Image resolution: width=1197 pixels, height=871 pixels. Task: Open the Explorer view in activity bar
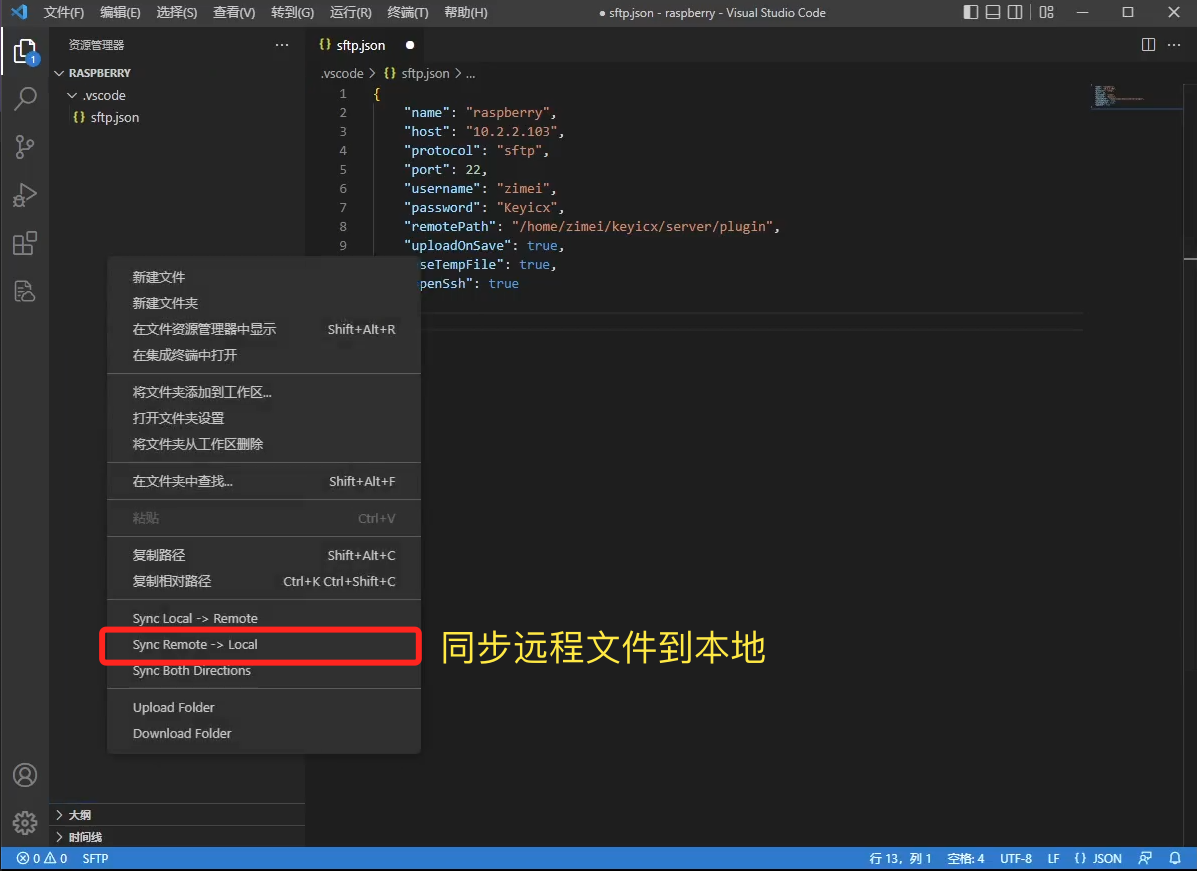[x=24, y=52]
